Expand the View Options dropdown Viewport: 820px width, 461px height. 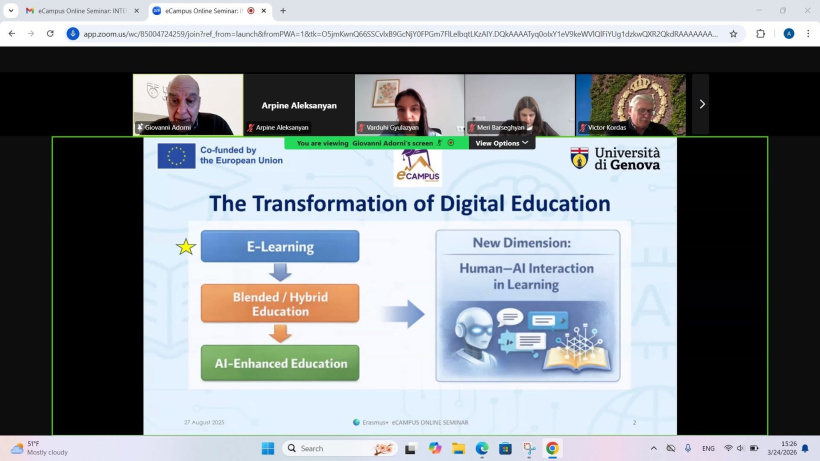tap(502, 143)
